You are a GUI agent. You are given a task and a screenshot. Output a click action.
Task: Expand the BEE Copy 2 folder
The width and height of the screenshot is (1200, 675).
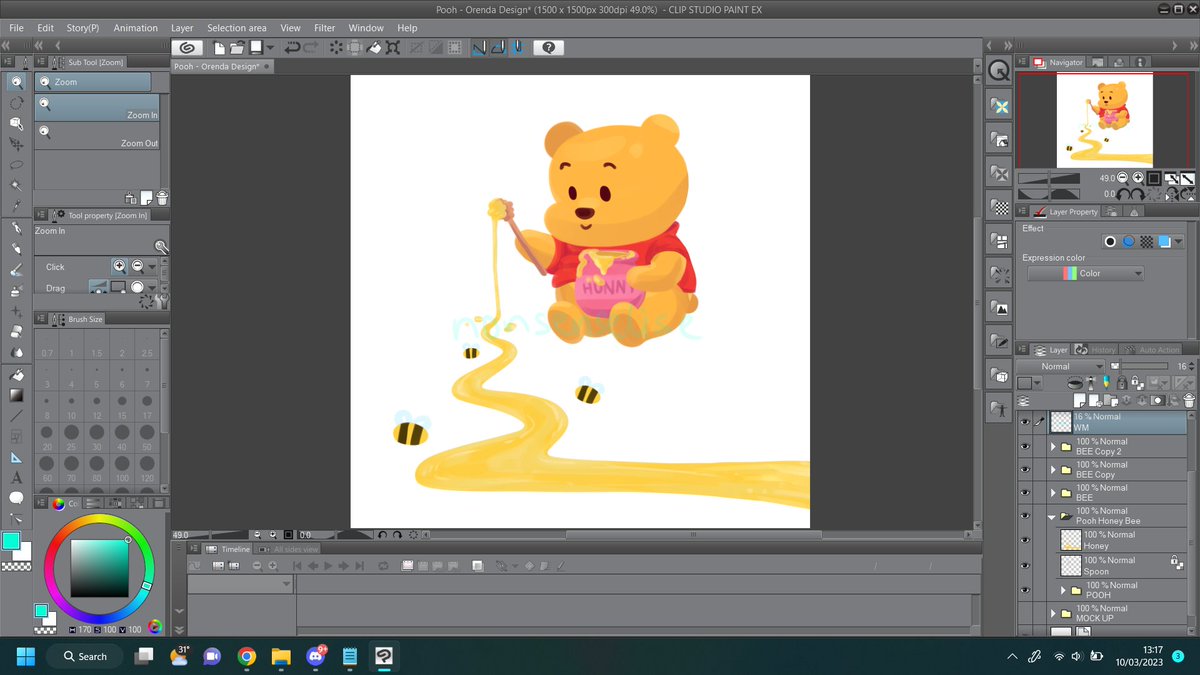(1054, 447)
